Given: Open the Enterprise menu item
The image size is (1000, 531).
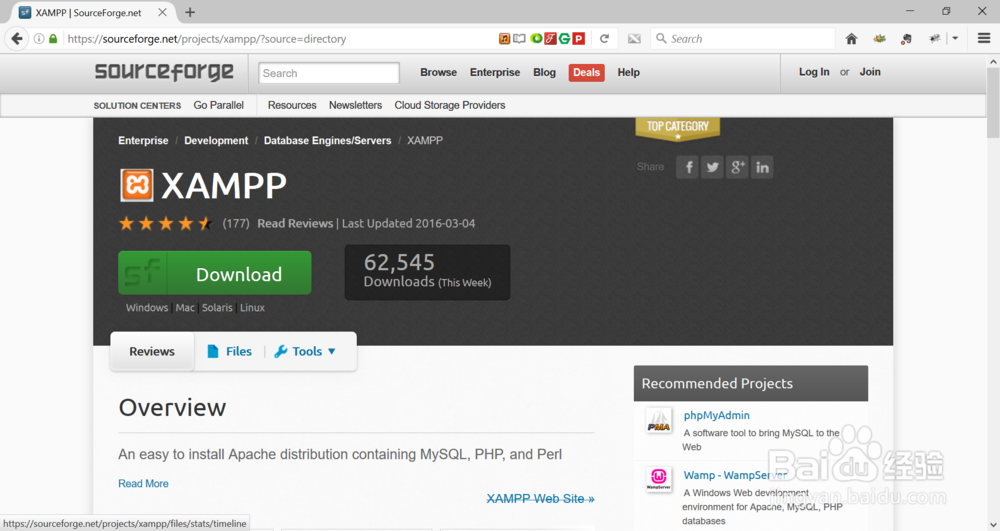Looking at the screenshot, I should [495, 72].
